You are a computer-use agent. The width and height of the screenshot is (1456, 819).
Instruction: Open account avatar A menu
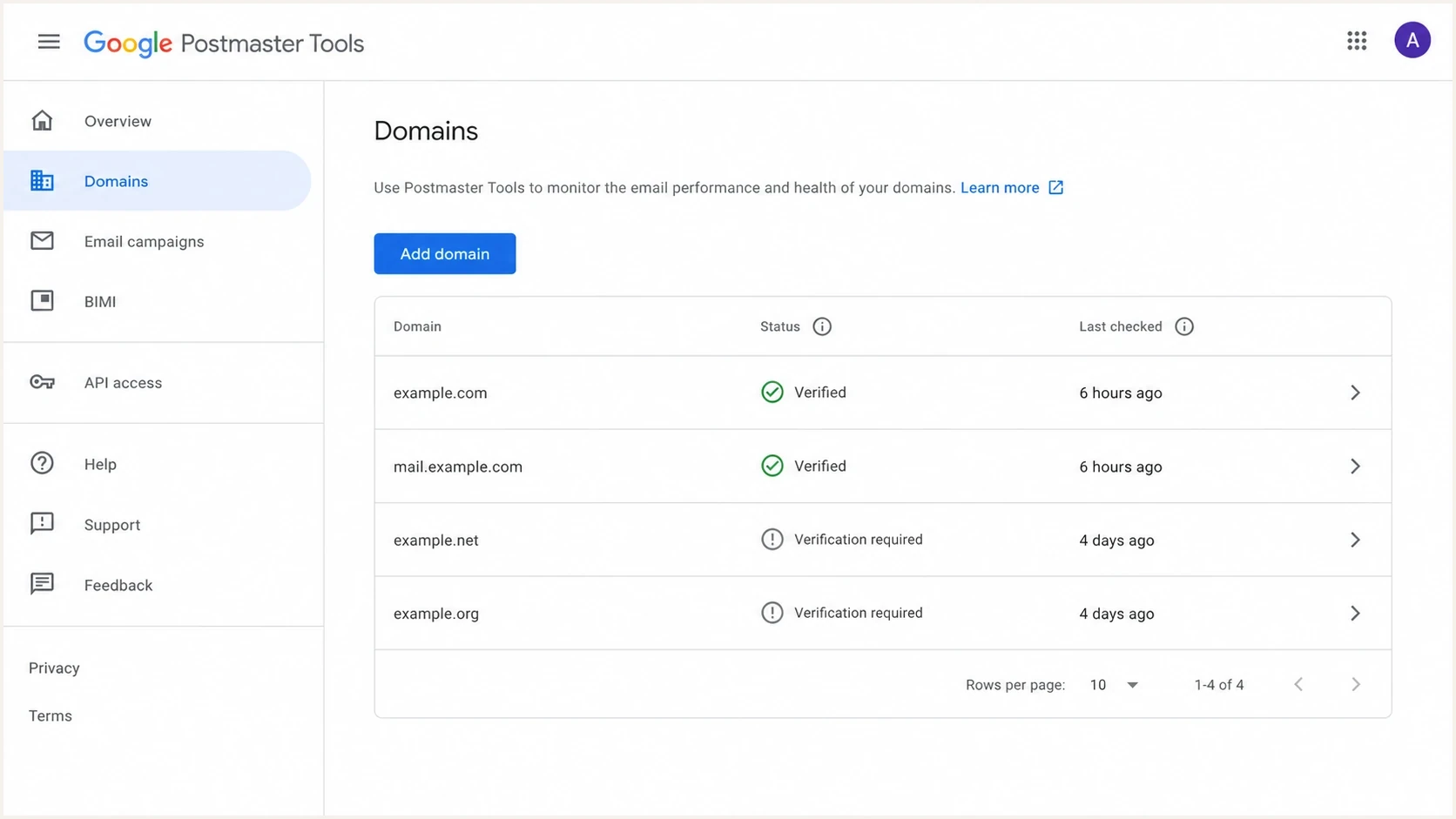(1412, 40)
